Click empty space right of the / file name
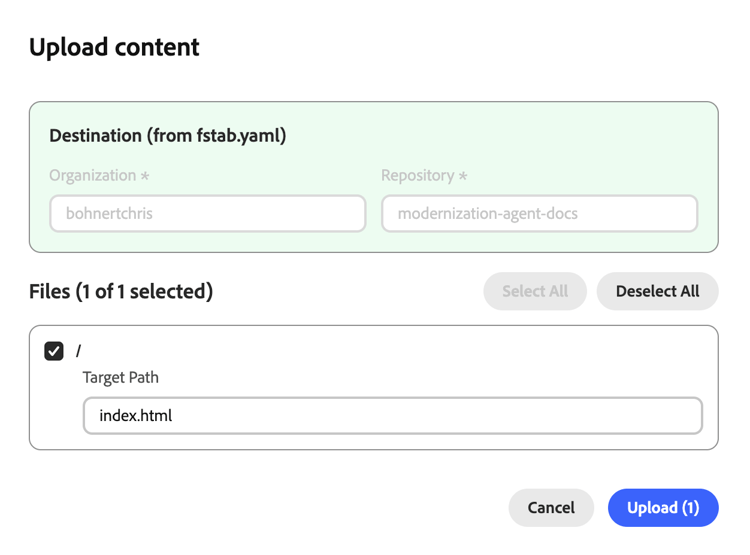Screen dimensions: 750x555 pos(400,352)
